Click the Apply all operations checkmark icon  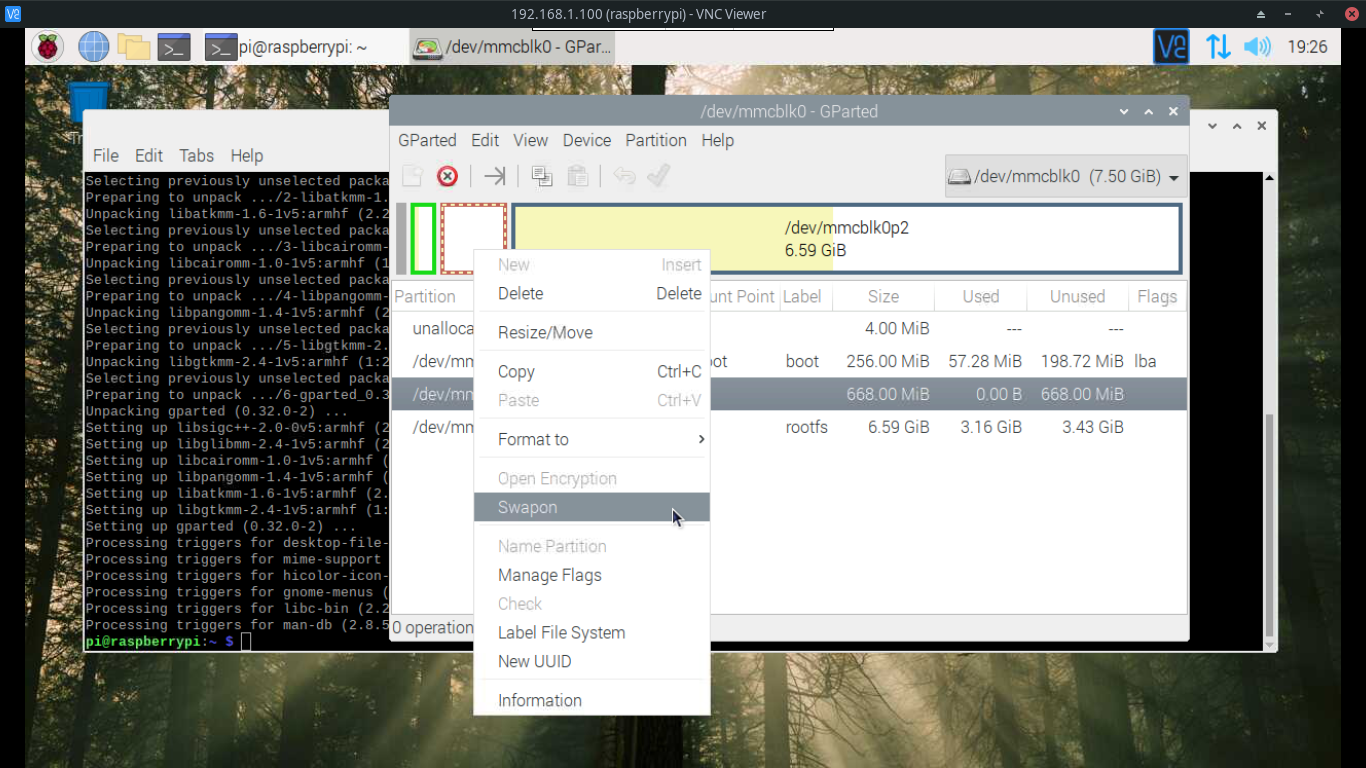coord(658,176)
